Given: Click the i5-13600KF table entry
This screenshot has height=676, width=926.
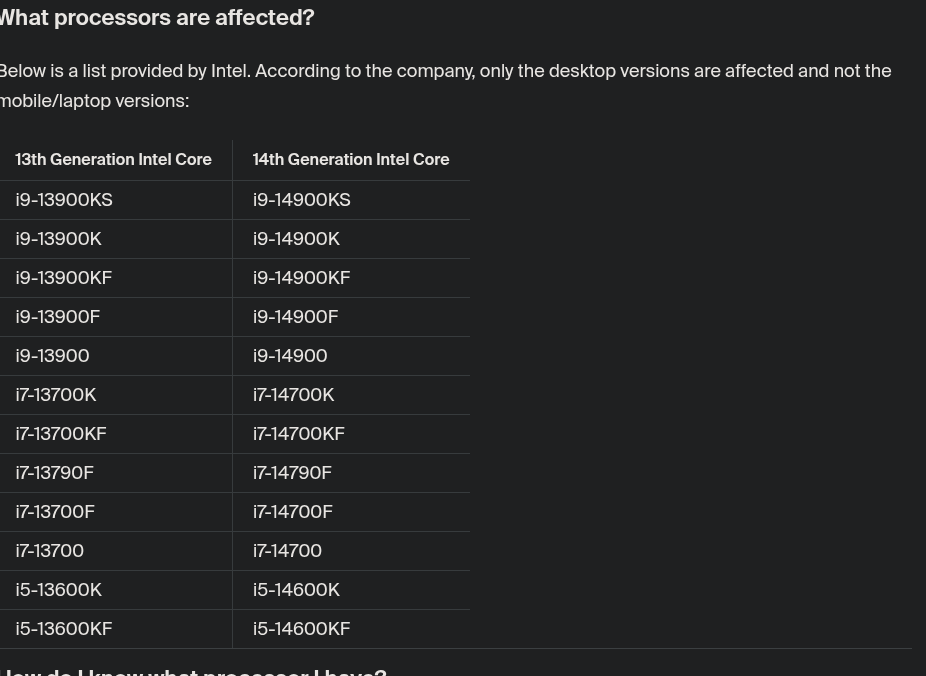Looking at the screenshot, I should [x=64, y=629].
